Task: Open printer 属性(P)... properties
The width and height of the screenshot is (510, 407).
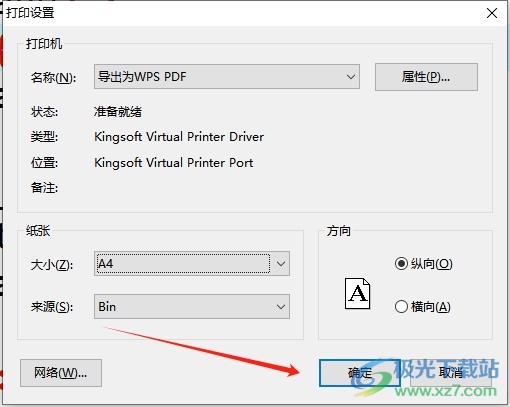Action: tap(426, 77)
